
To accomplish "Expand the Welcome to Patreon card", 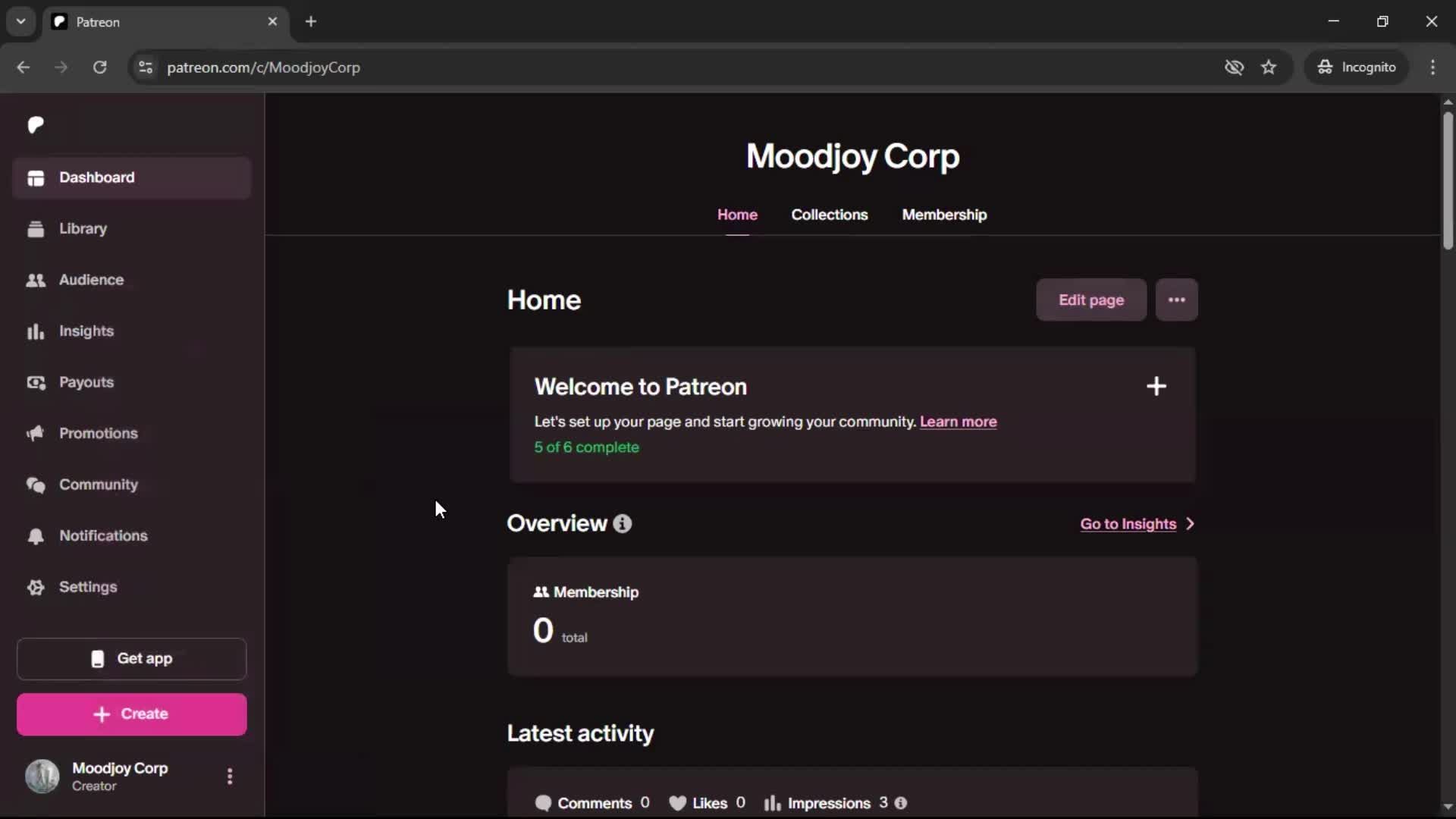I will pos(1156,387).
